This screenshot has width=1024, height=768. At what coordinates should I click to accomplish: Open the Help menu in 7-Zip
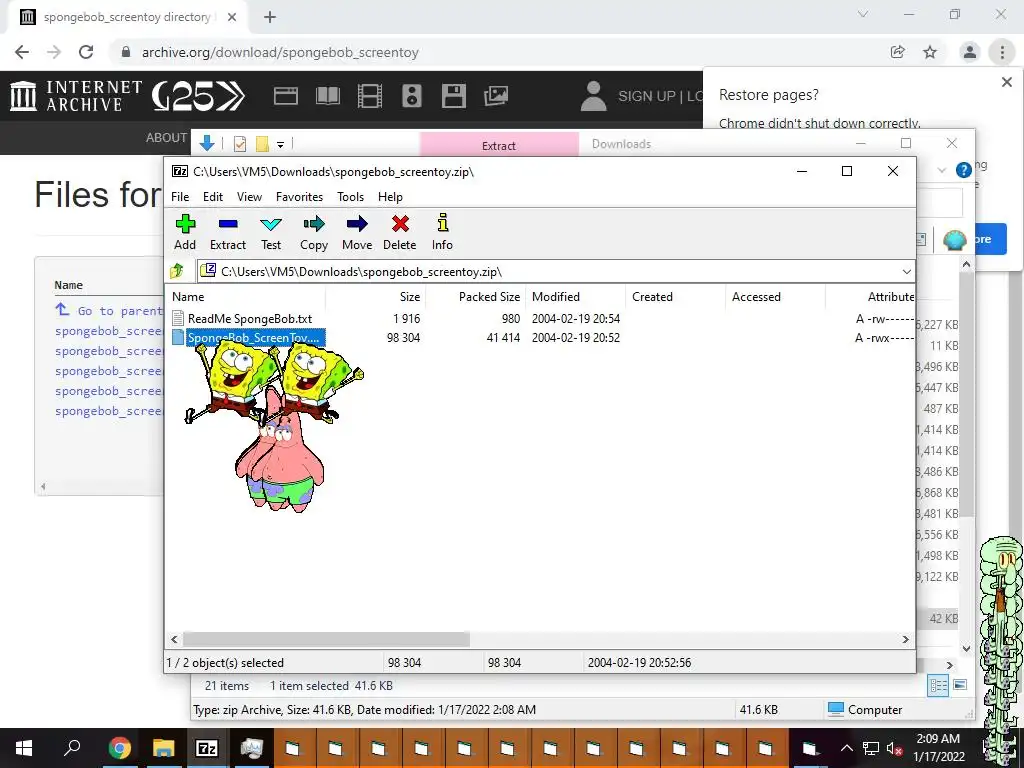click(x=390, y=197)
